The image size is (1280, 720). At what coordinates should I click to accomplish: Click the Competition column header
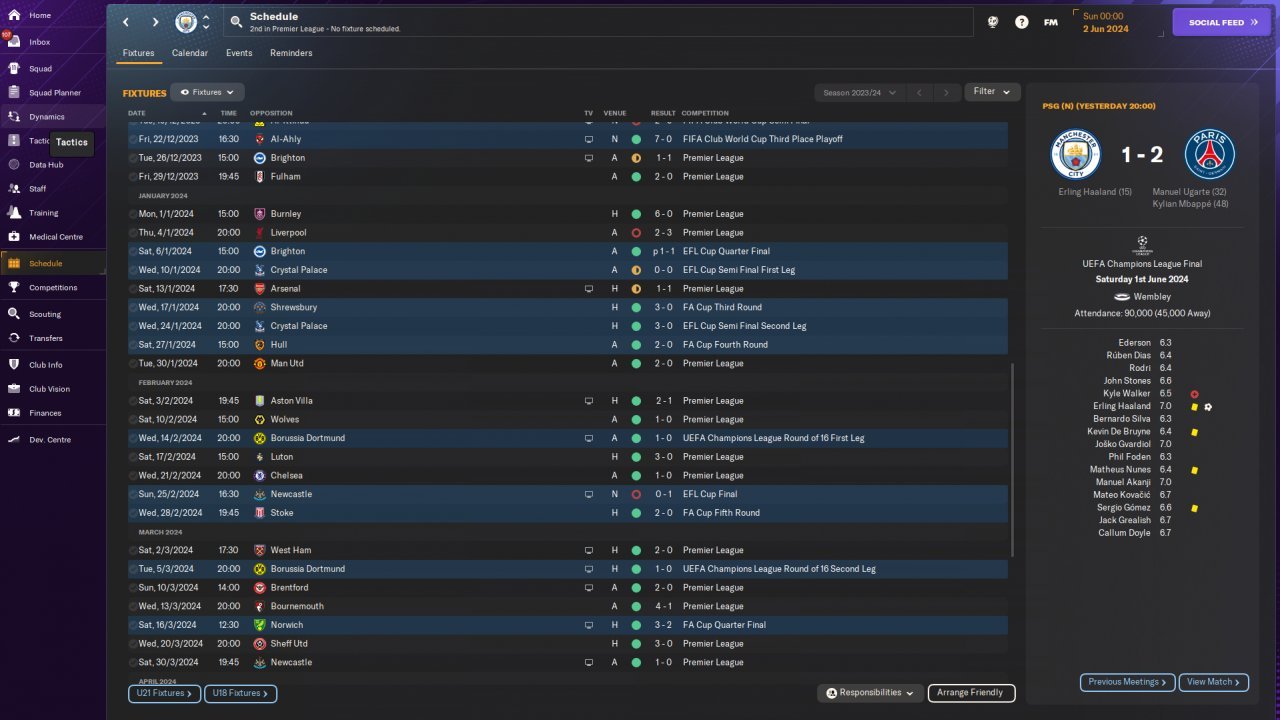pyautogui.click(x=705, y=113)
